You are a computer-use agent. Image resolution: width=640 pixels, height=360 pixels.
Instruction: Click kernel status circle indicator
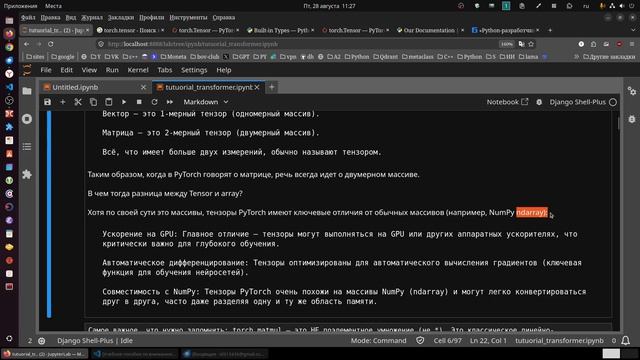pyautogui.click(x=613, y=102)
